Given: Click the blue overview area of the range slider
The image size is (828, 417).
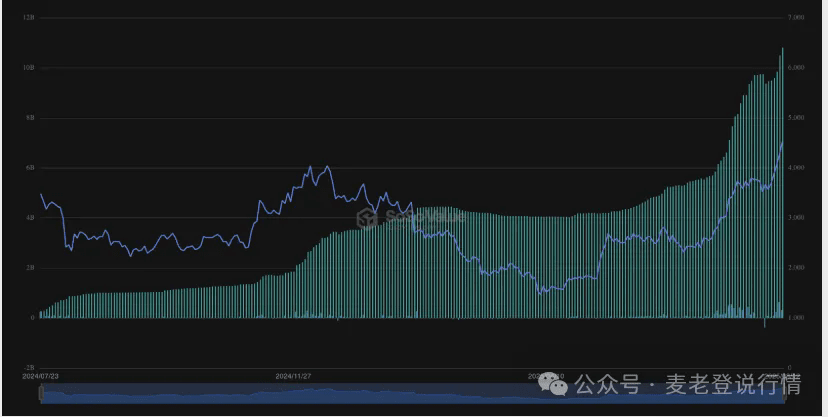Looking at the screenshot, I should [x=412, y=394].
